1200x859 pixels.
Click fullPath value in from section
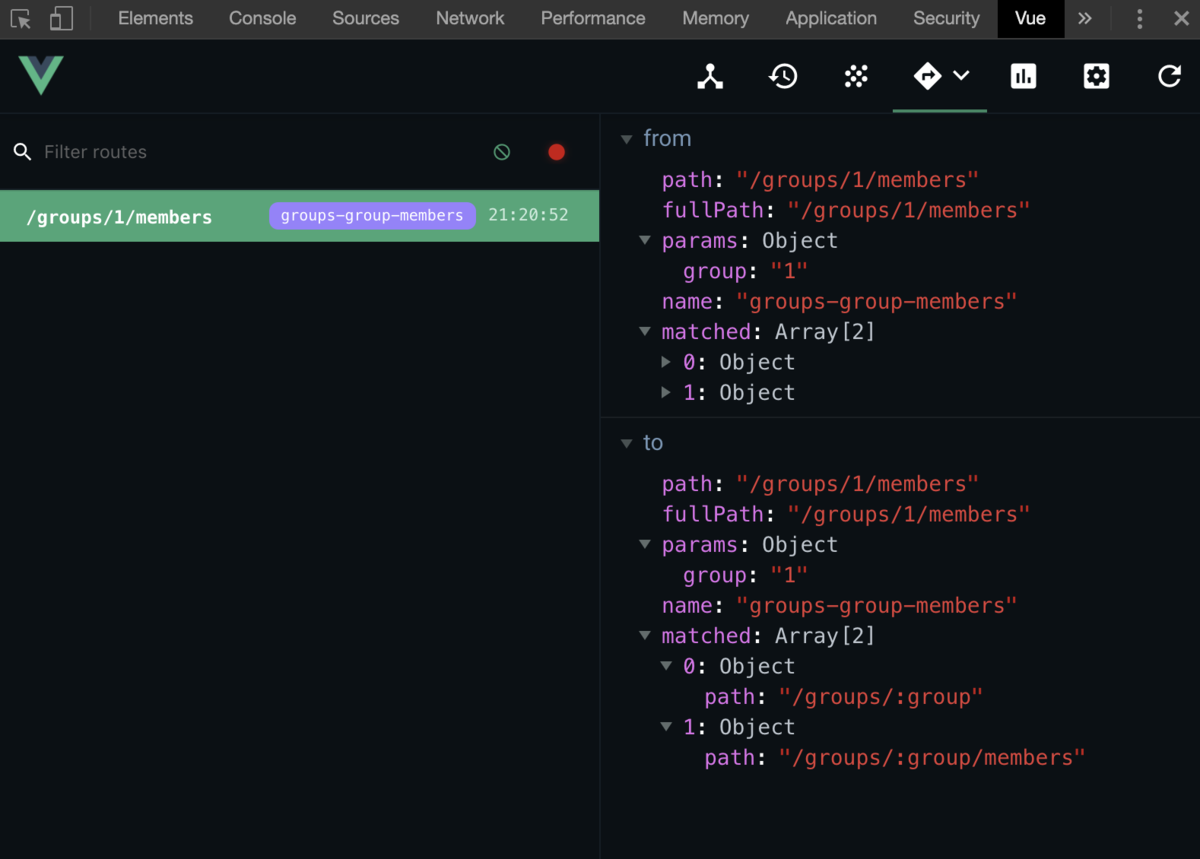(908, 210)
